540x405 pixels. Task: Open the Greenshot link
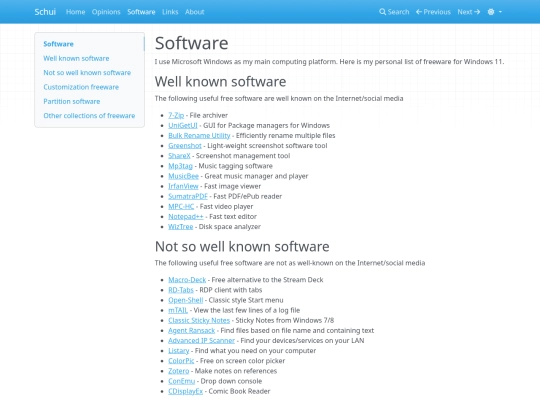tap(185, 146)
